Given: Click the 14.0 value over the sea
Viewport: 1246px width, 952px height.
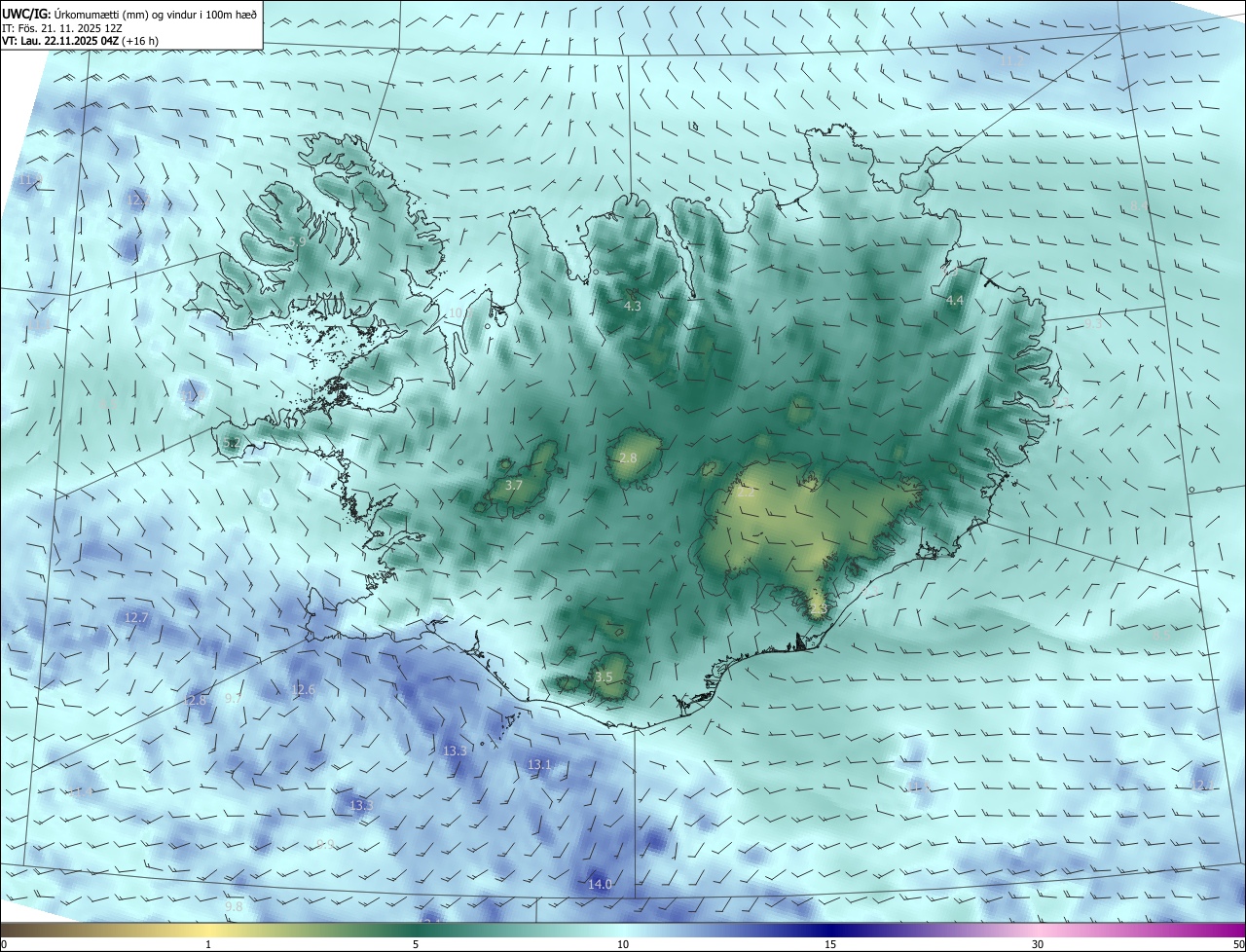Looking at the screenshot, I should pos(600,884).
